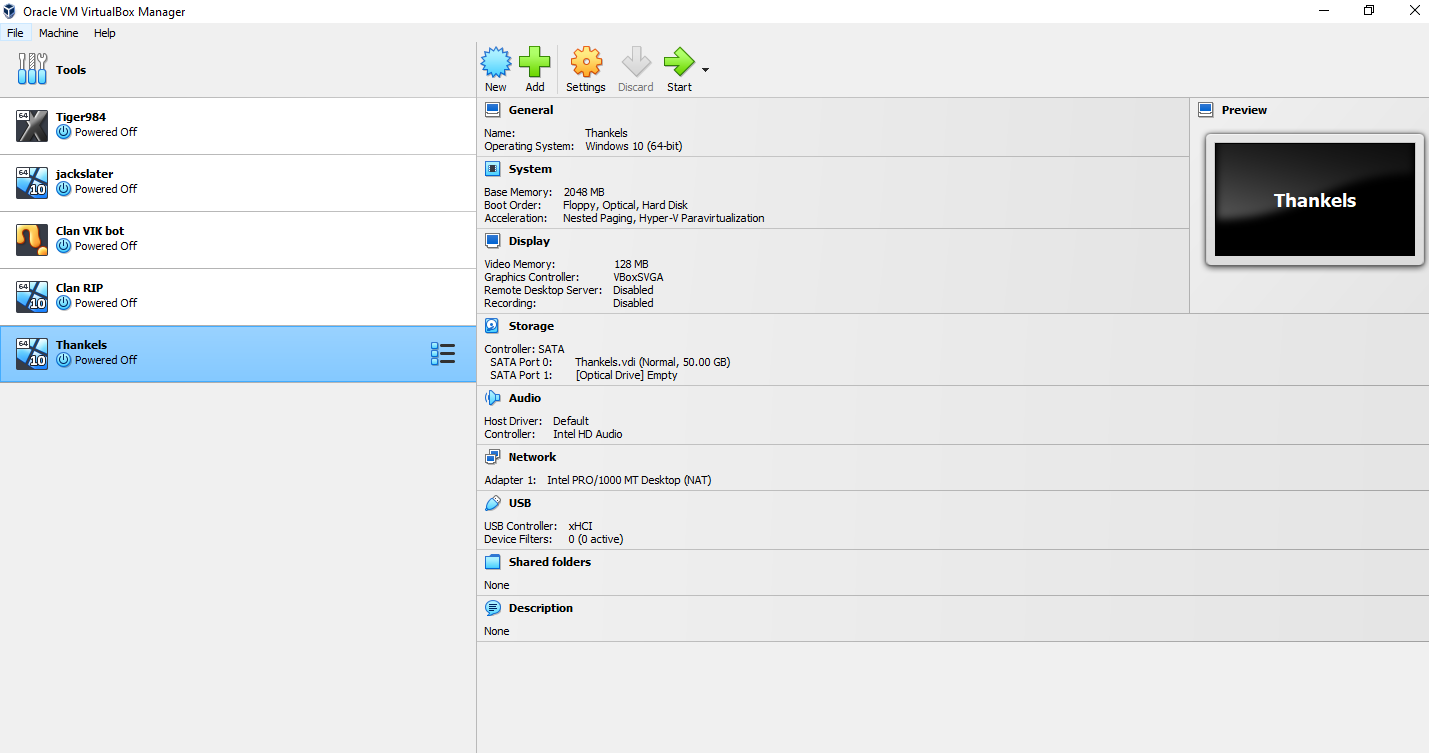1429x753 pixels.
Task: Start the selected VM with green arrow
Action: tap(679, 63)
